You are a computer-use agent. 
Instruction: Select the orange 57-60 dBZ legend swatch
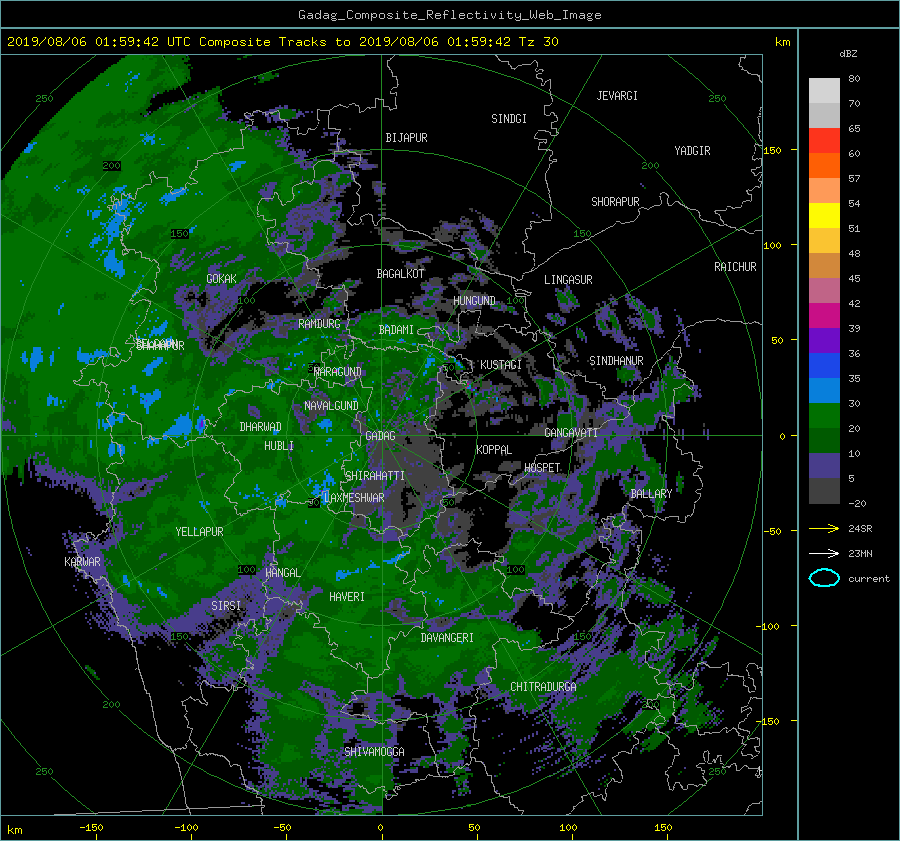tap(824, 165)
